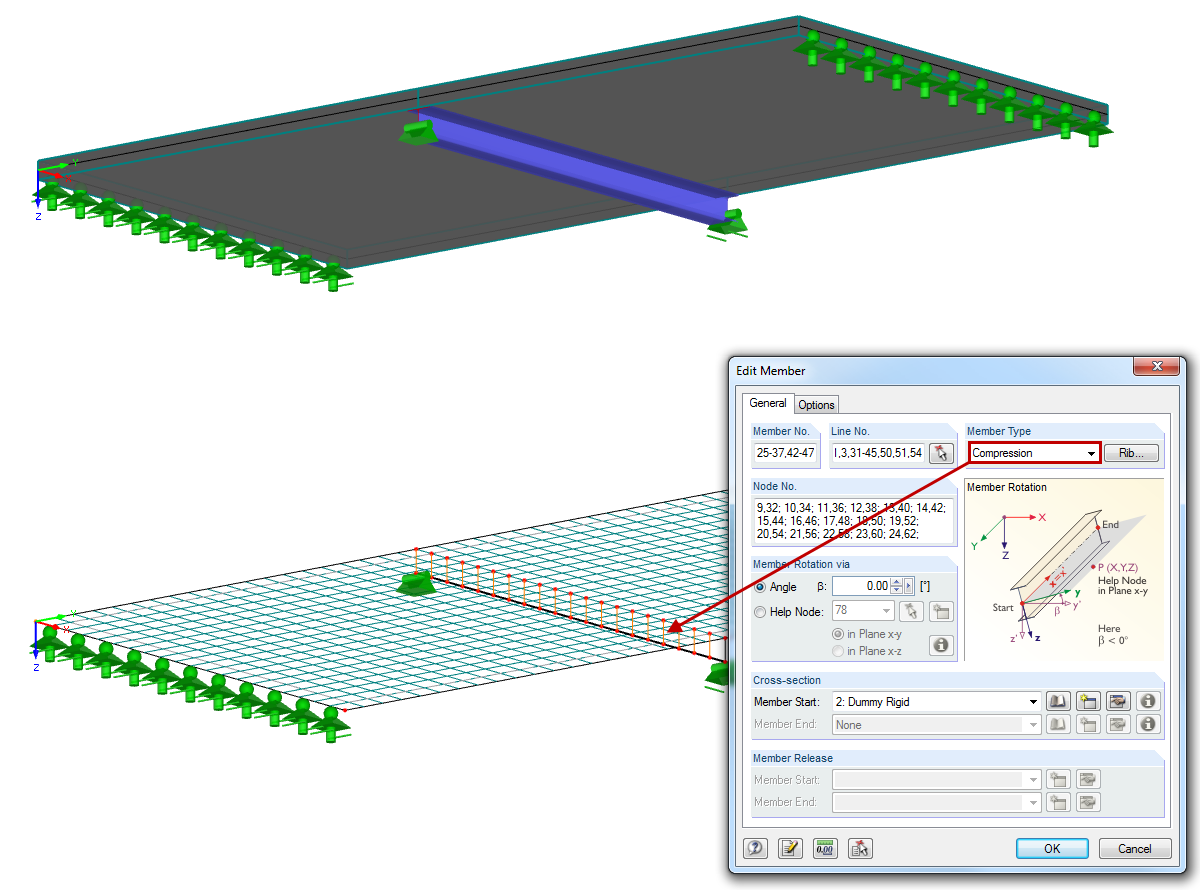This screenshot has width=1200, height=890.
Task: Create new help node button in Member Rotation
Action: [x=941, y=612]
